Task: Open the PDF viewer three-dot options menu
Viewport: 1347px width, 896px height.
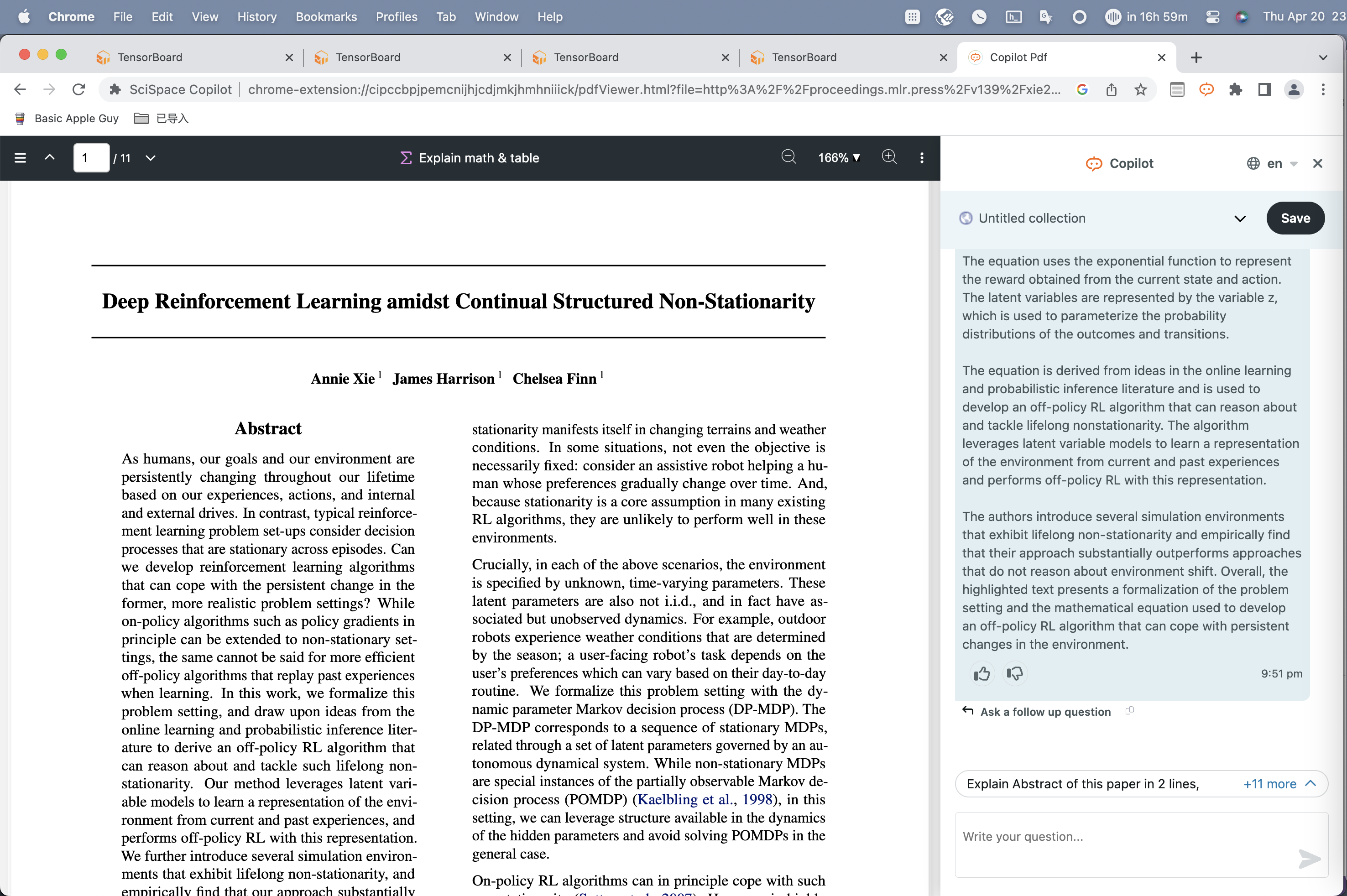Action: point(921,158)
